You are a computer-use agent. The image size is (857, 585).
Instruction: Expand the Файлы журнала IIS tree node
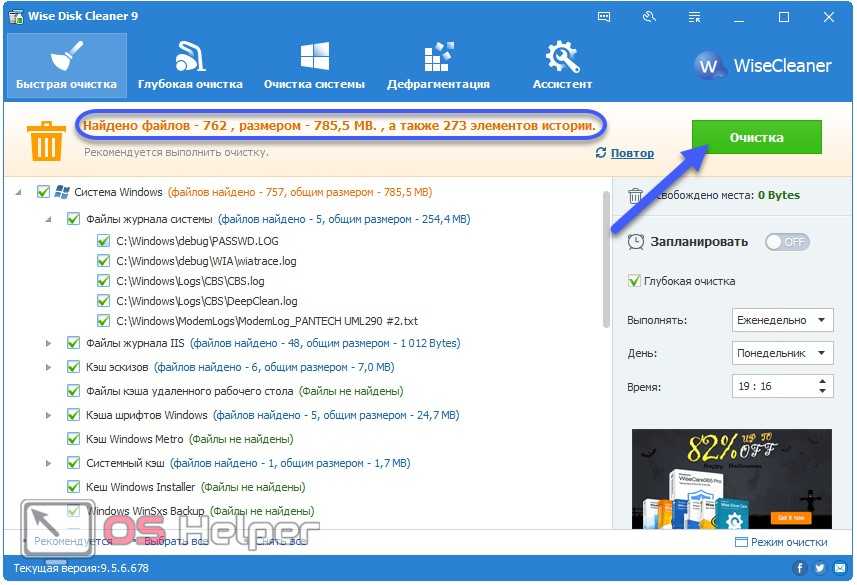(49, 343)
